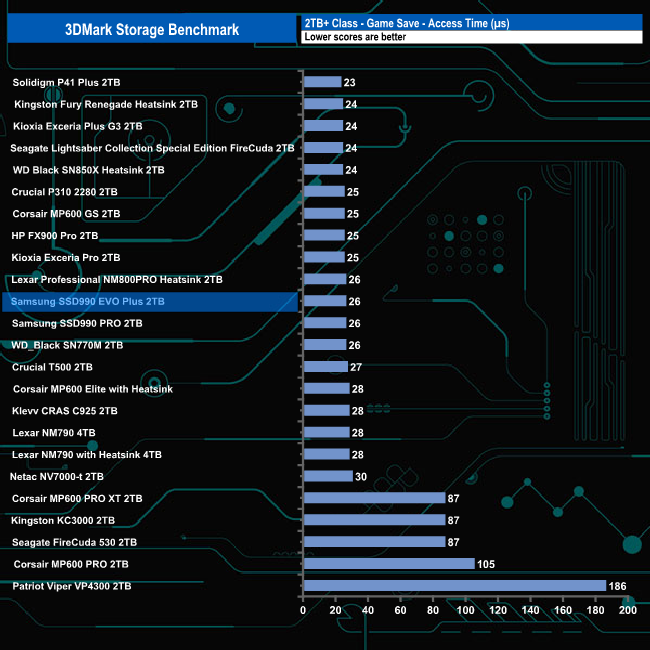Select the 'Kioxia Exceria Plus G3 2TB' label
Viewport: 650px width, 650px height.
coord(78,126)
